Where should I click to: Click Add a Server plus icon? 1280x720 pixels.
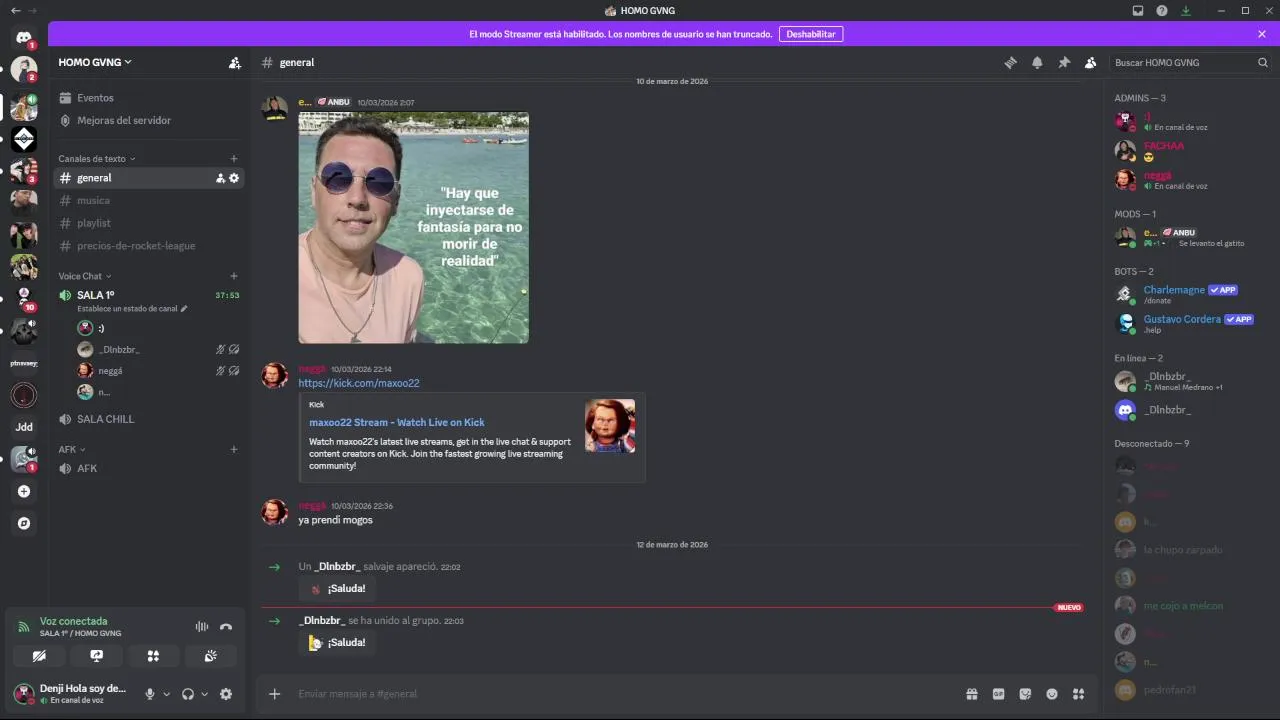point(24,491)
